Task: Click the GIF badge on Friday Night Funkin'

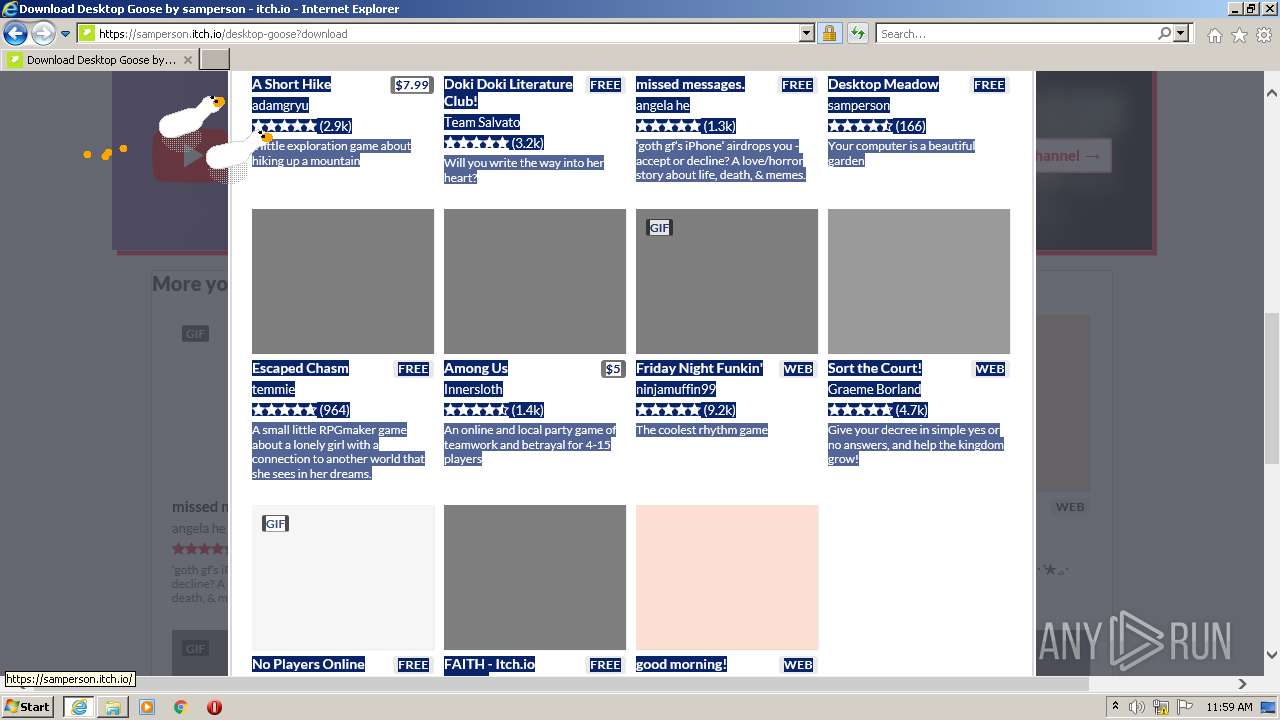Action: (x=659, y=228)
